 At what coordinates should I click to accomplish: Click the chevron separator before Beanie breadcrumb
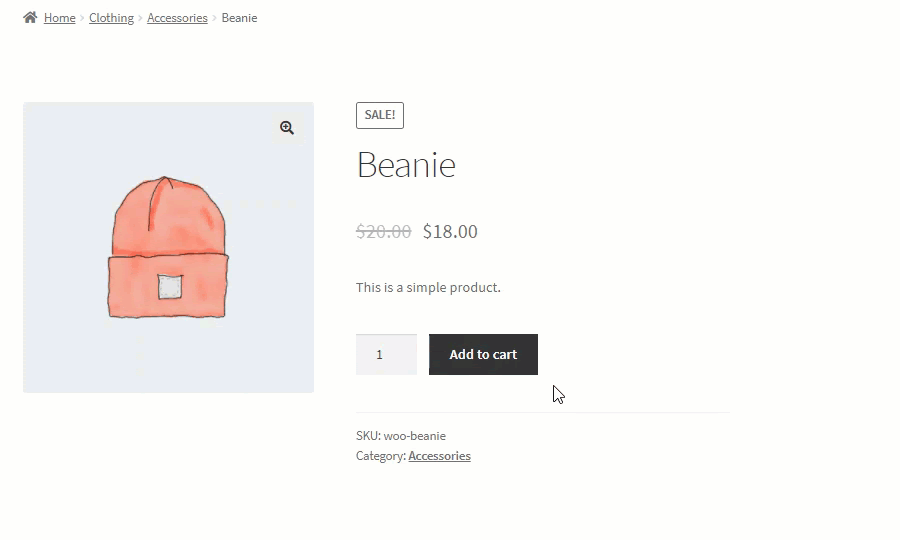tap(215, 18)
